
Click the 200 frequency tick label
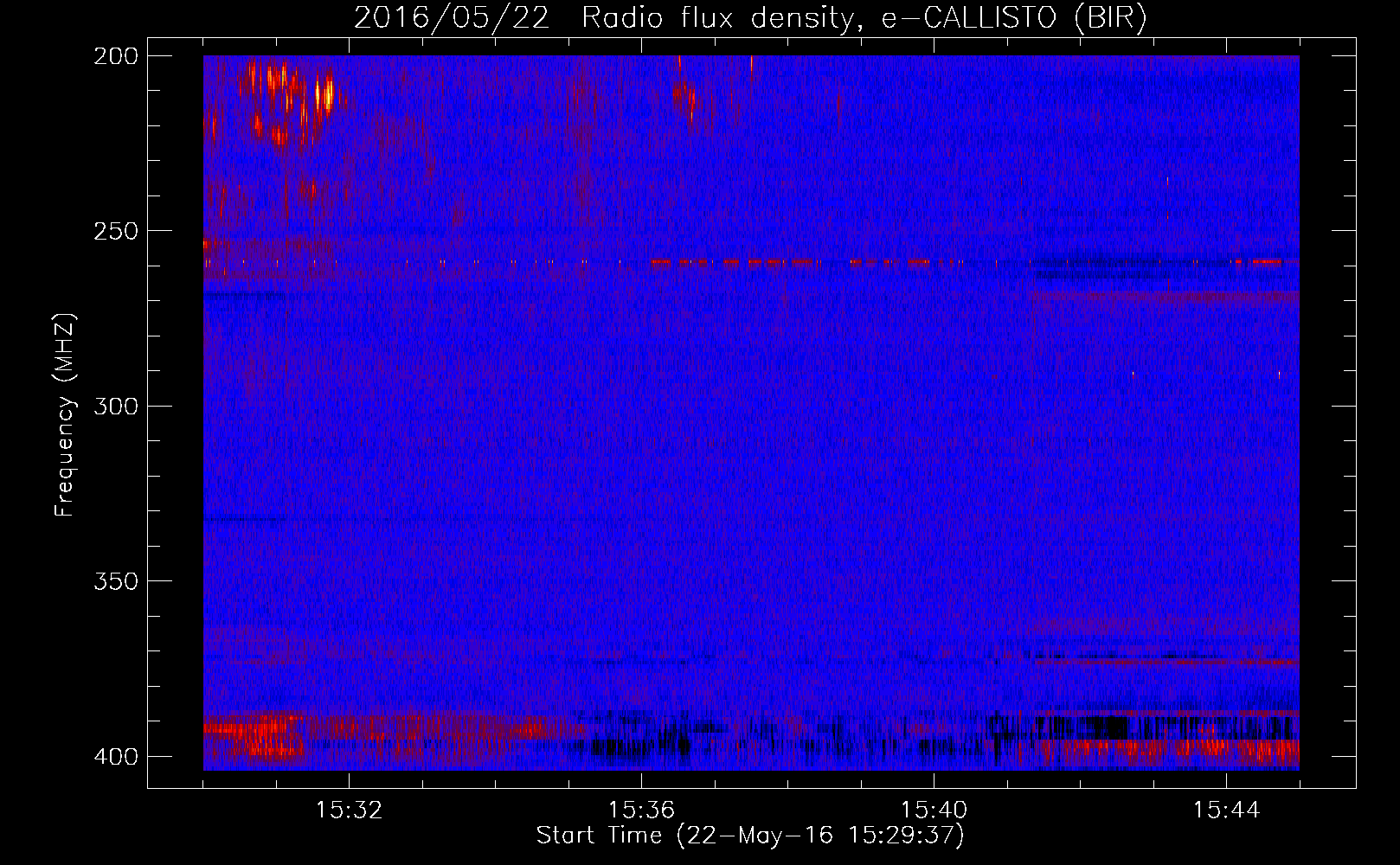point(115,55)
